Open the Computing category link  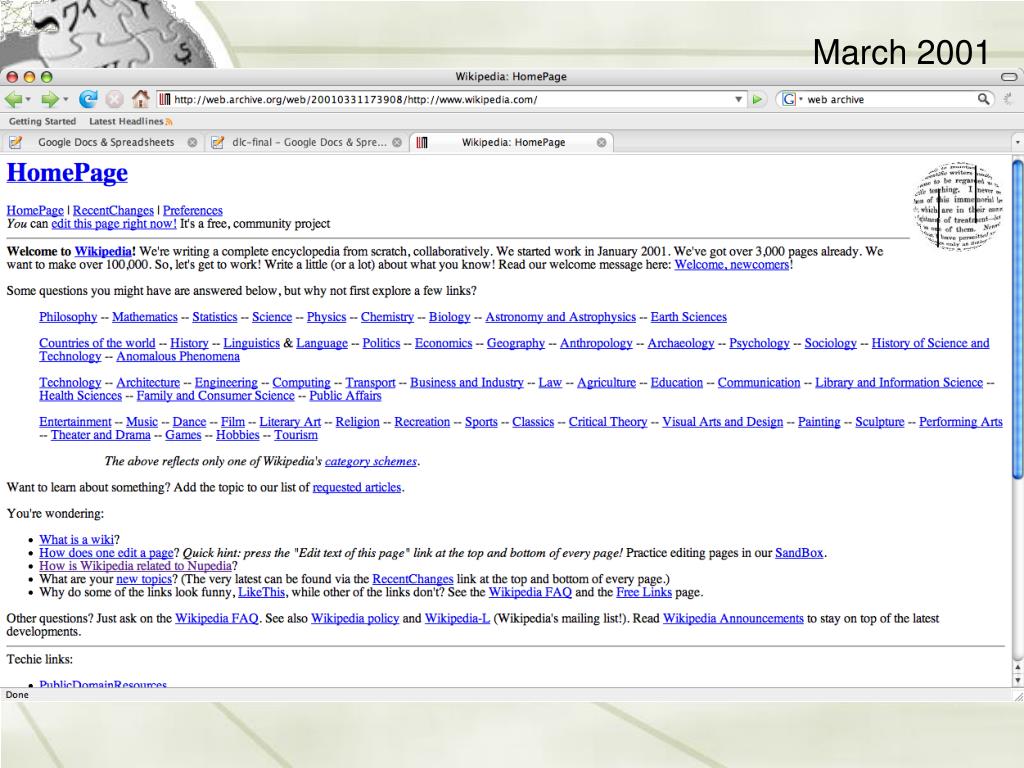click(x=301, y=383)
